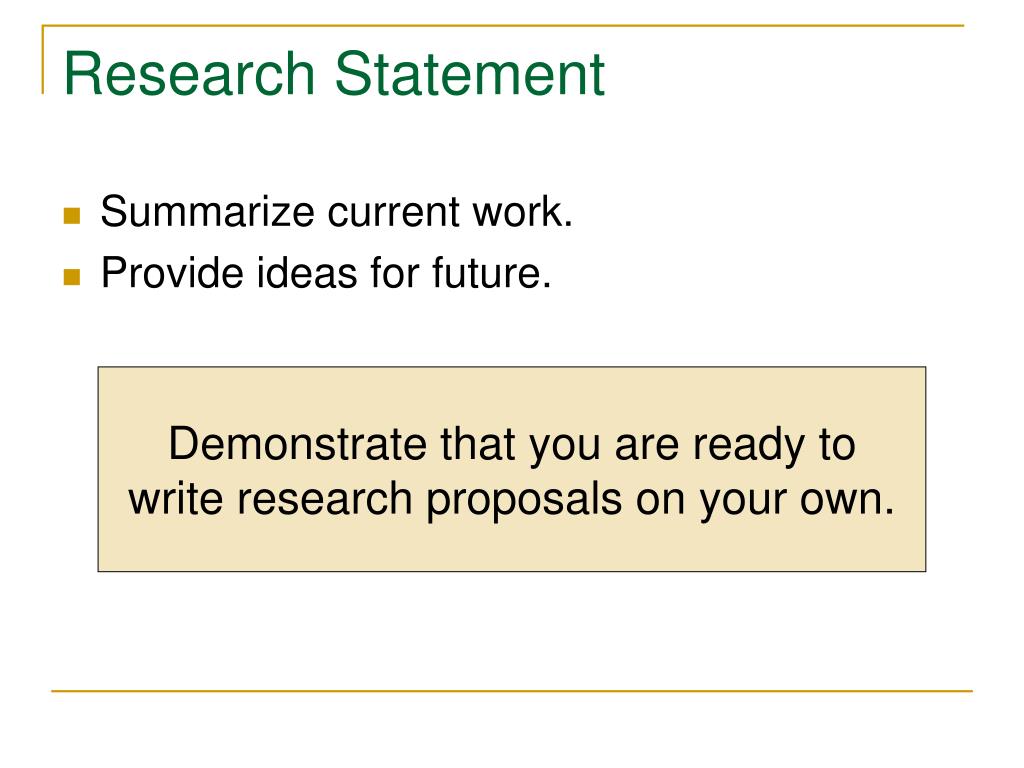Viewport: 1024px width, 768px height.
Task: Click the word Demonstrate in the callout
Action: pos(298,445)
